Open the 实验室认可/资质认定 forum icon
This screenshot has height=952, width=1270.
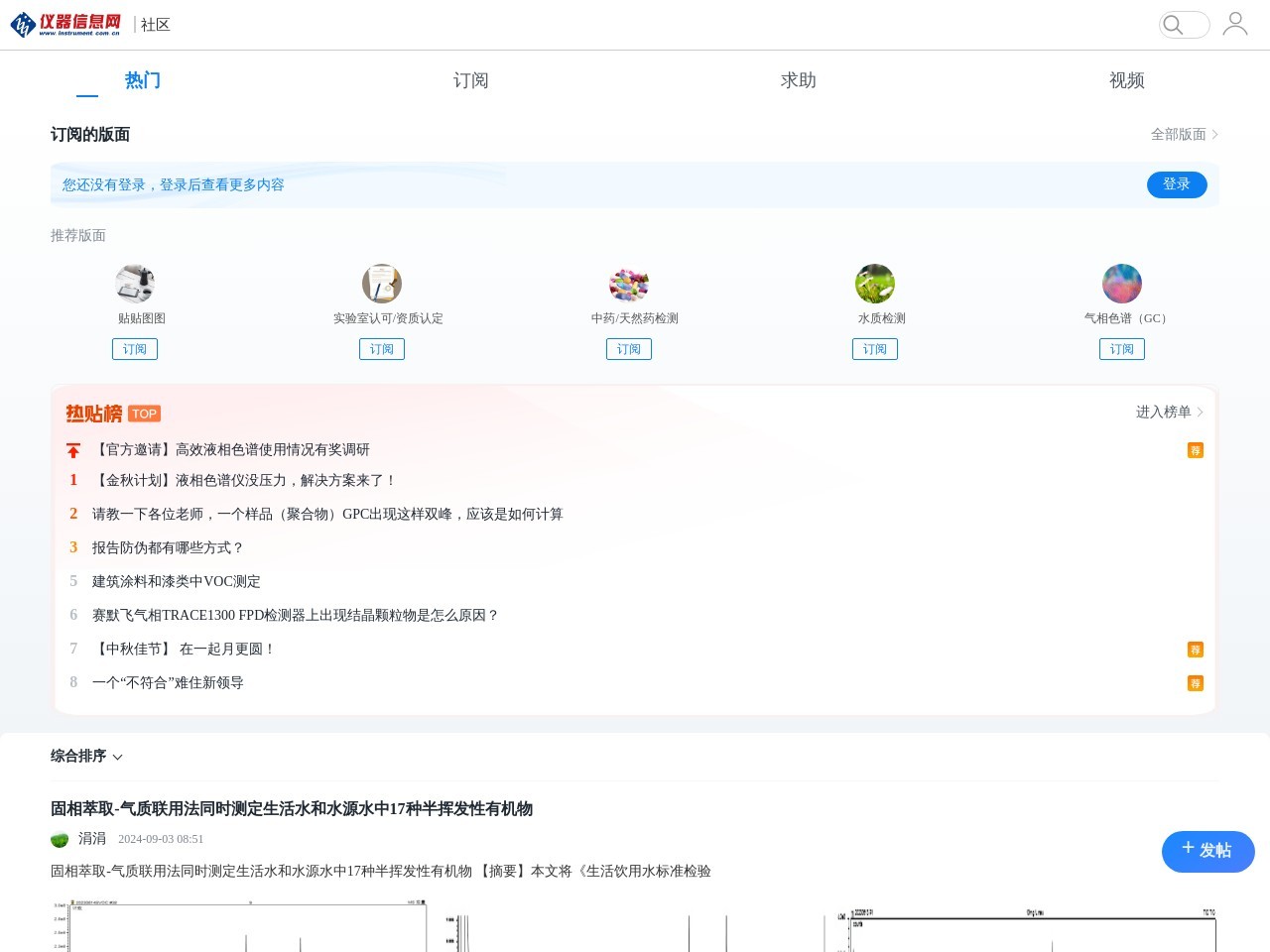click(382, 284)
